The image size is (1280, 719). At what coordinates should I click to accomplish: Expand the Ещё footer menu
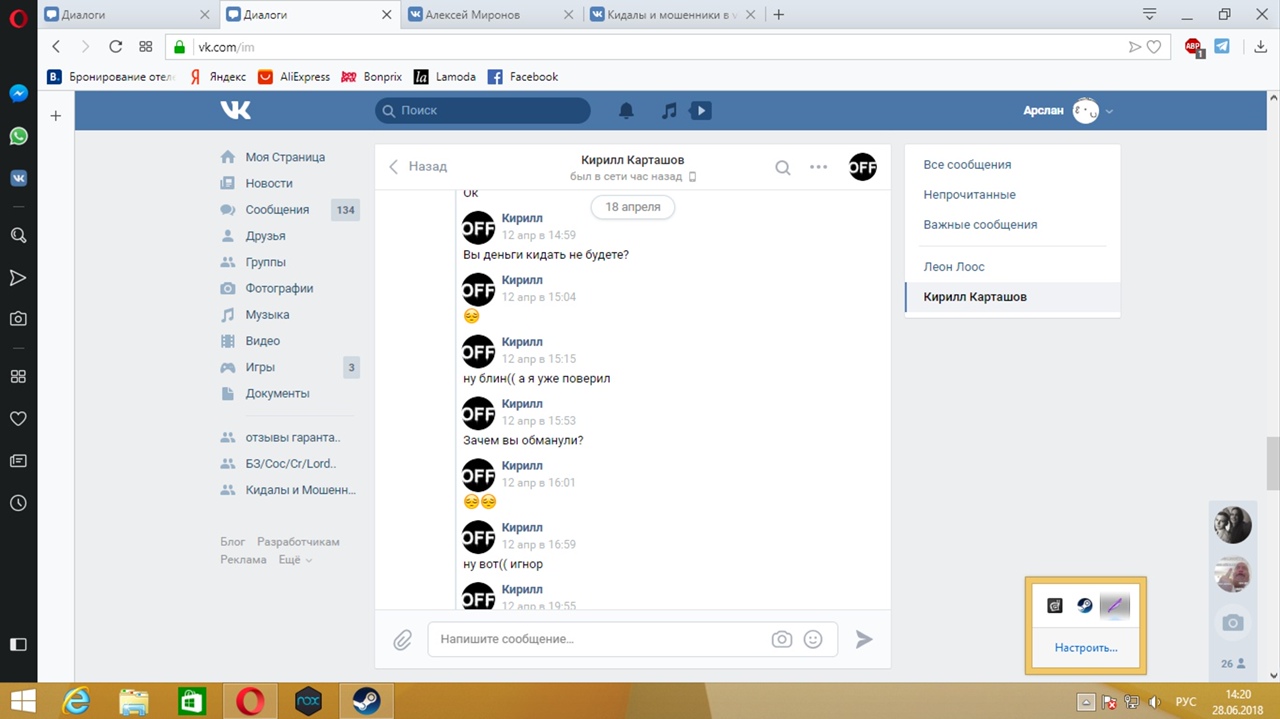tap(295, 560)
